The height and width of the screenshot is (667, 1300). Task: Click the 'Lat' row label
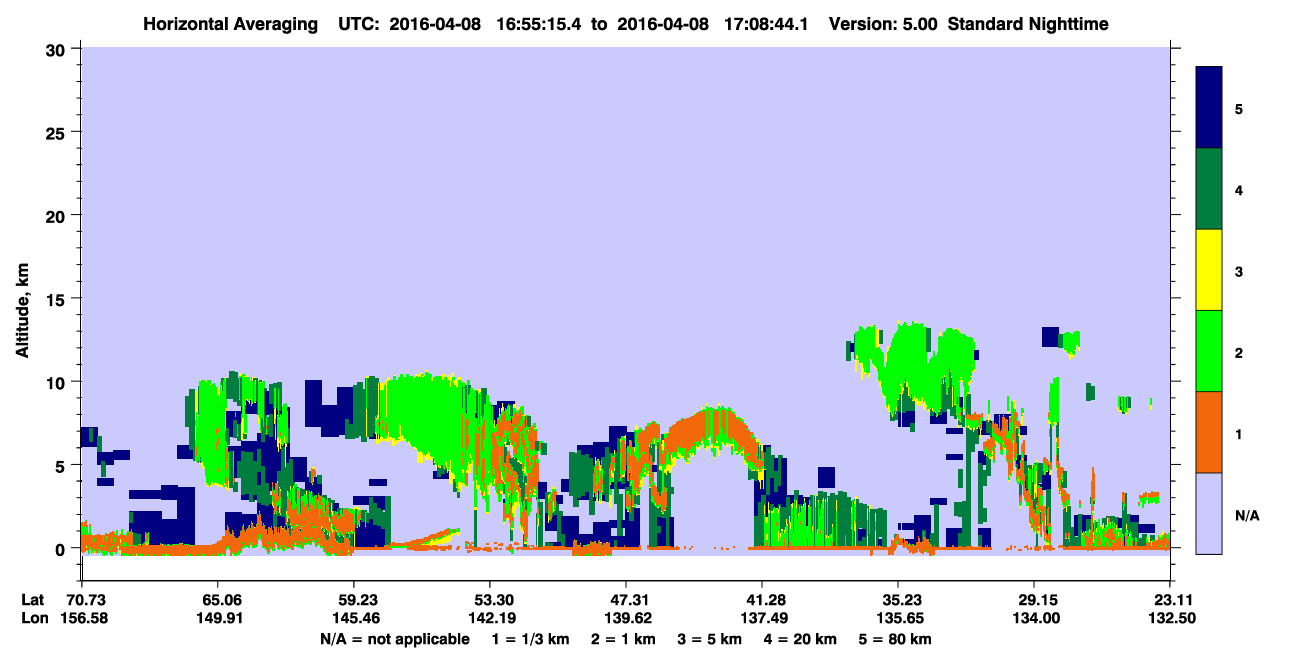point(32,600)
